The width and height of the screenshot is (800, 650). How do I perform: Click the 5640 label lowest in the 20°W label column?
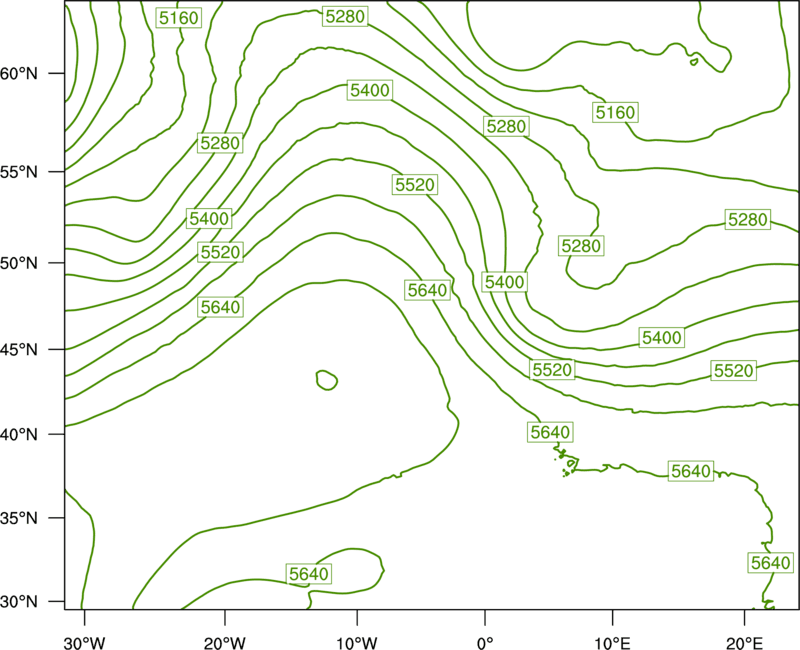pyautogui.click(x=220, y=307)
